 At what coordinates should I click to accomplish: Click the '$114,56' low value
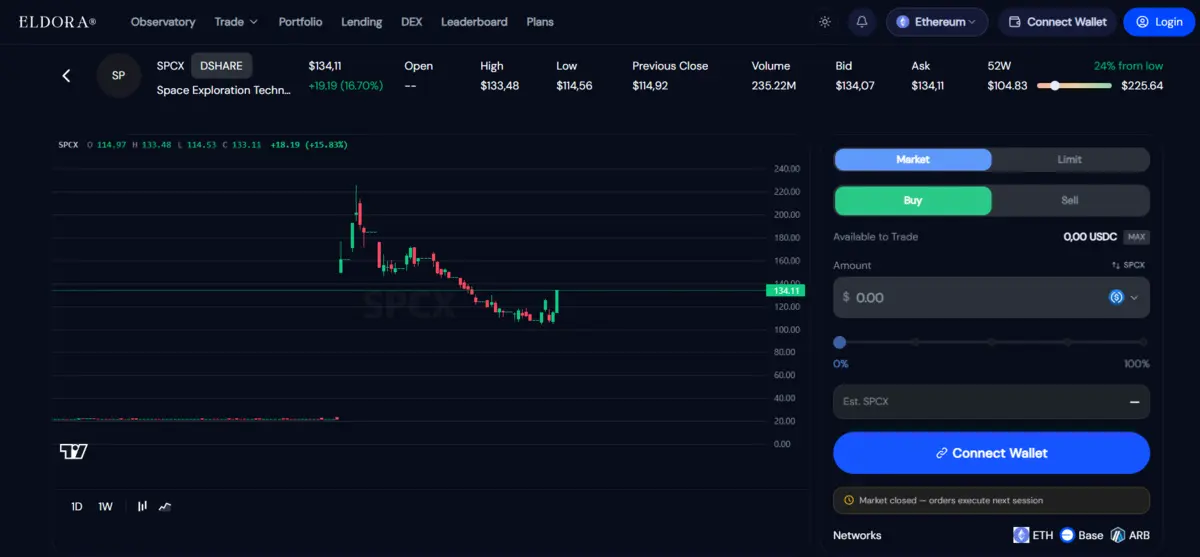coord(574,86)
